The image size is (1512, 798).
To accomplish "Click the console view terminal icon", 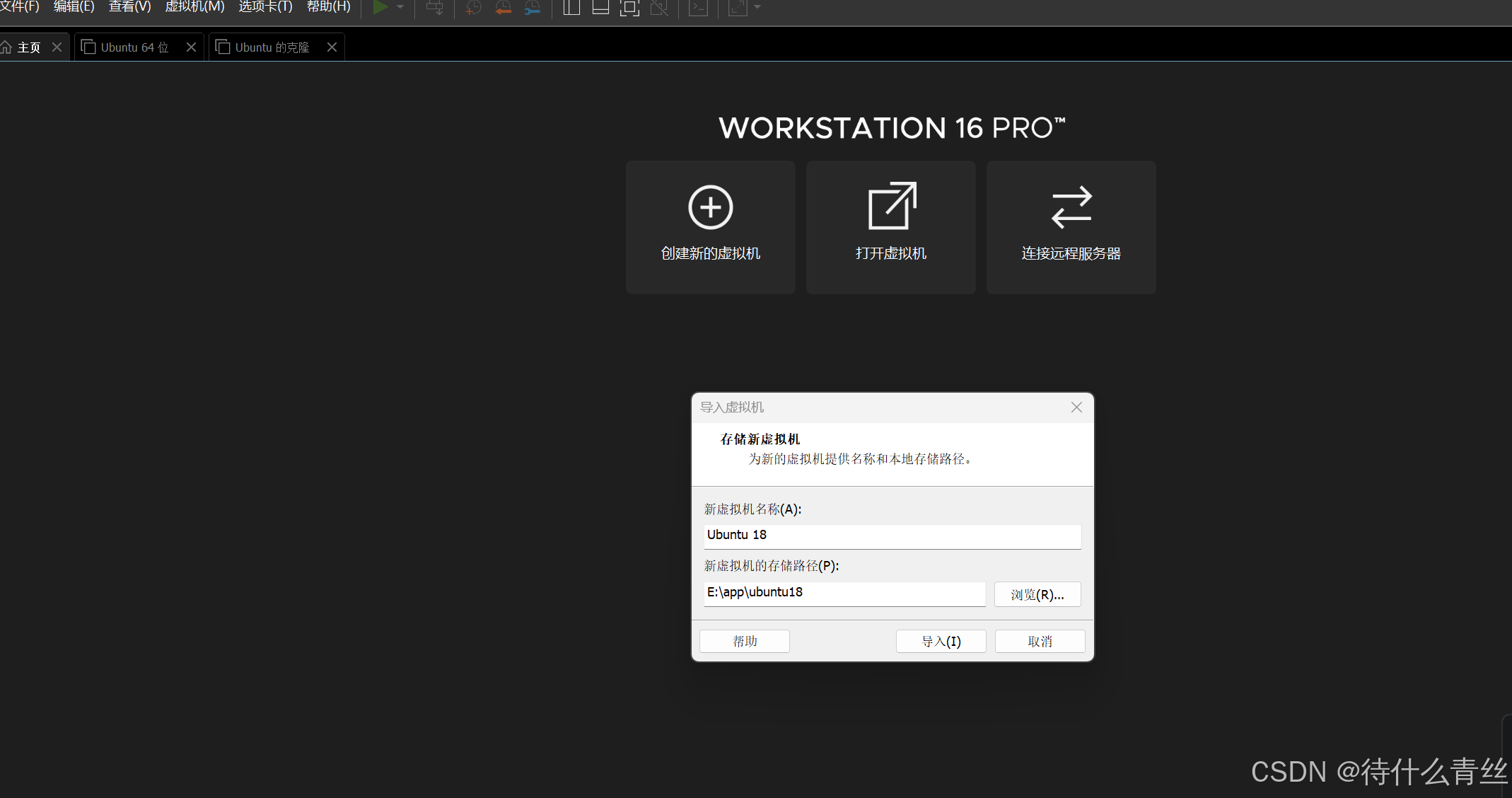I will click(698, 8).
